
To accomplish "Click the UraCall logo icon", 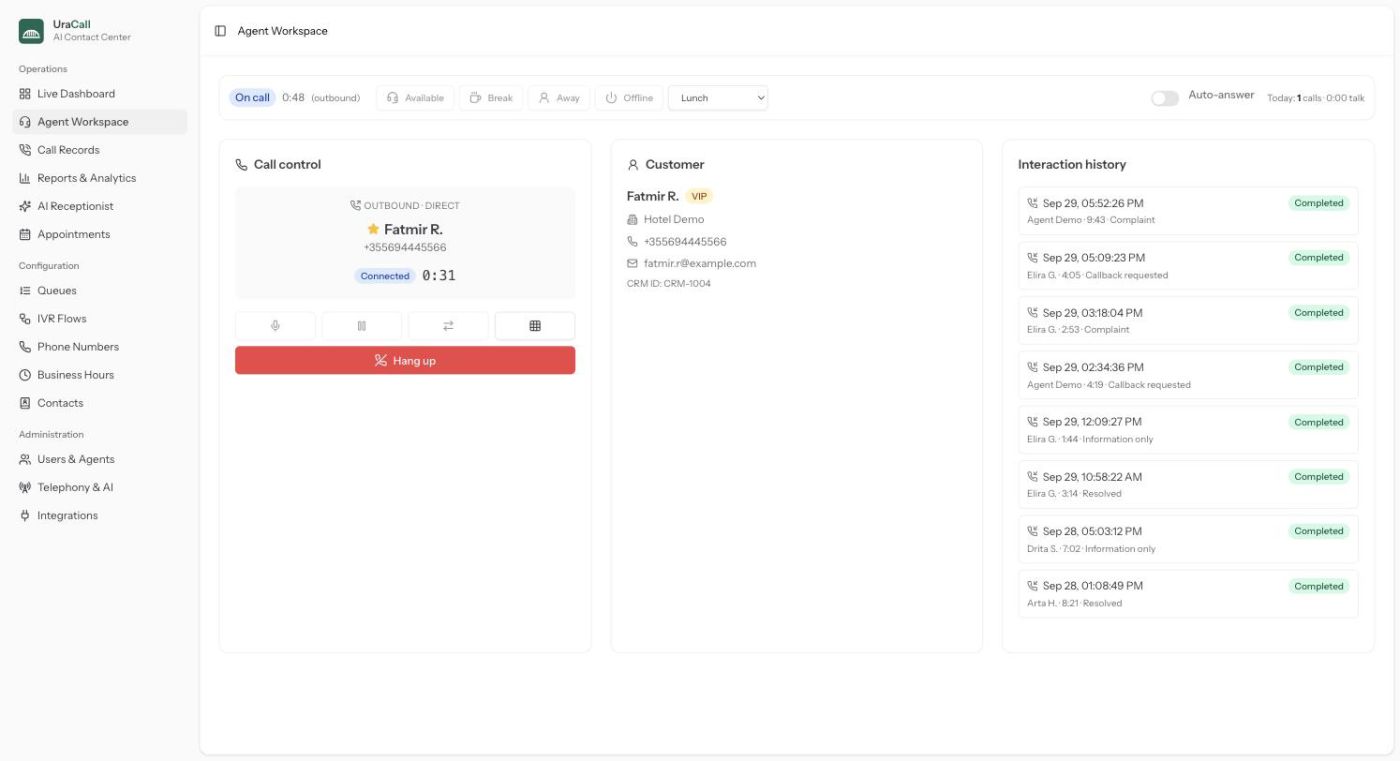I will click(31, 31).
